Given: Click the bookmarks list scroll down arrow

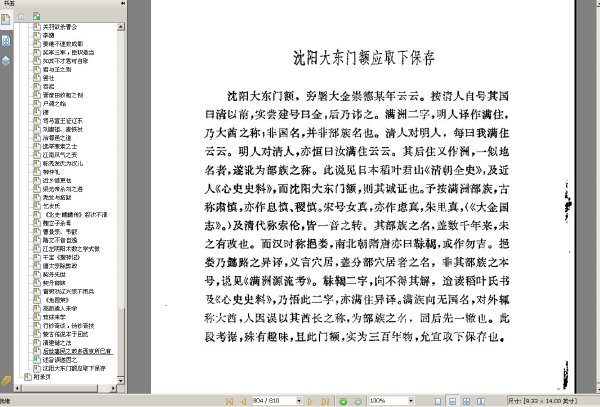Looking at the screenshot, I should point(121,380).
